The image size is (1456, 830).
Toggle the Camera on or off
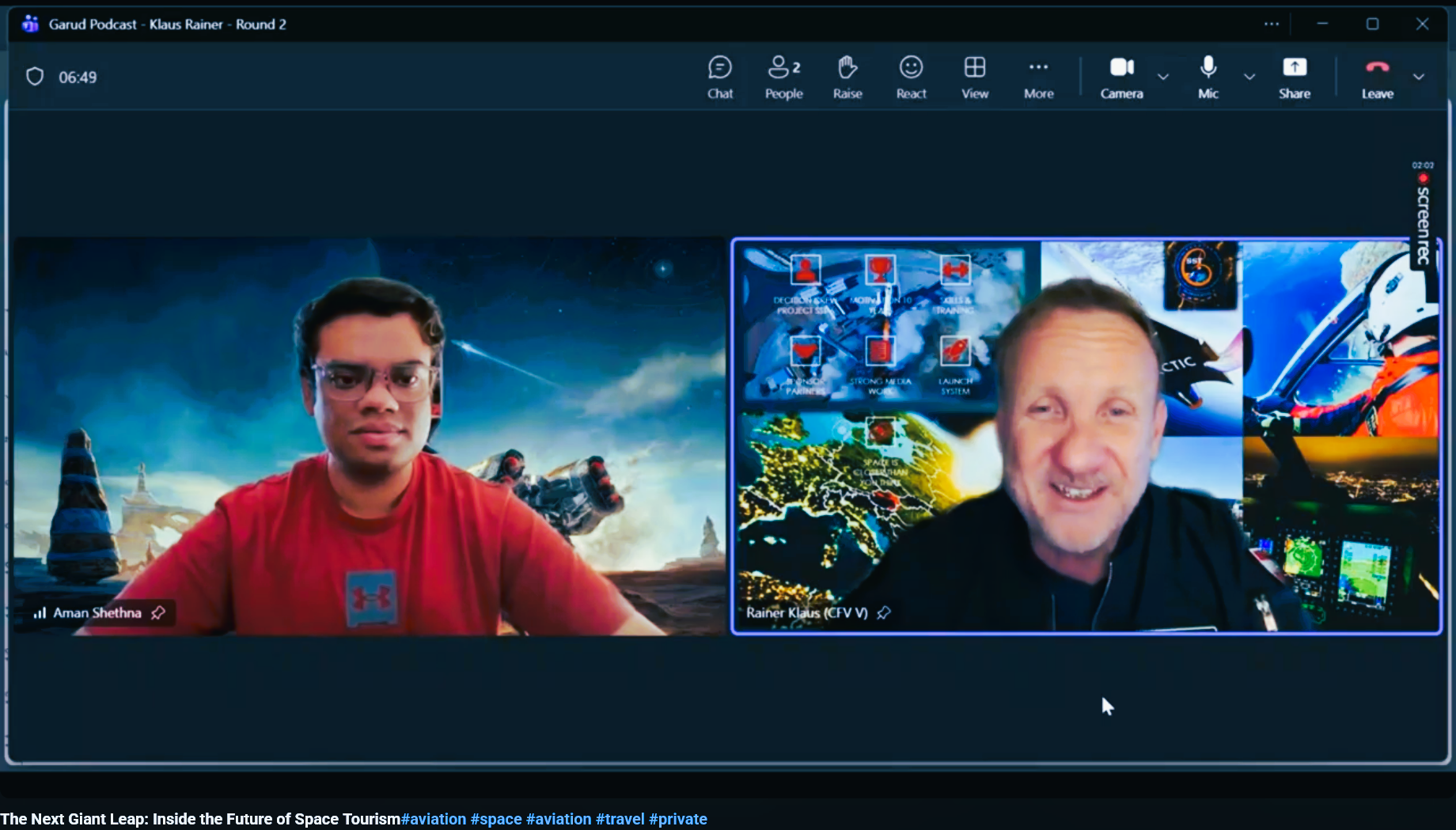point(1121,78)
